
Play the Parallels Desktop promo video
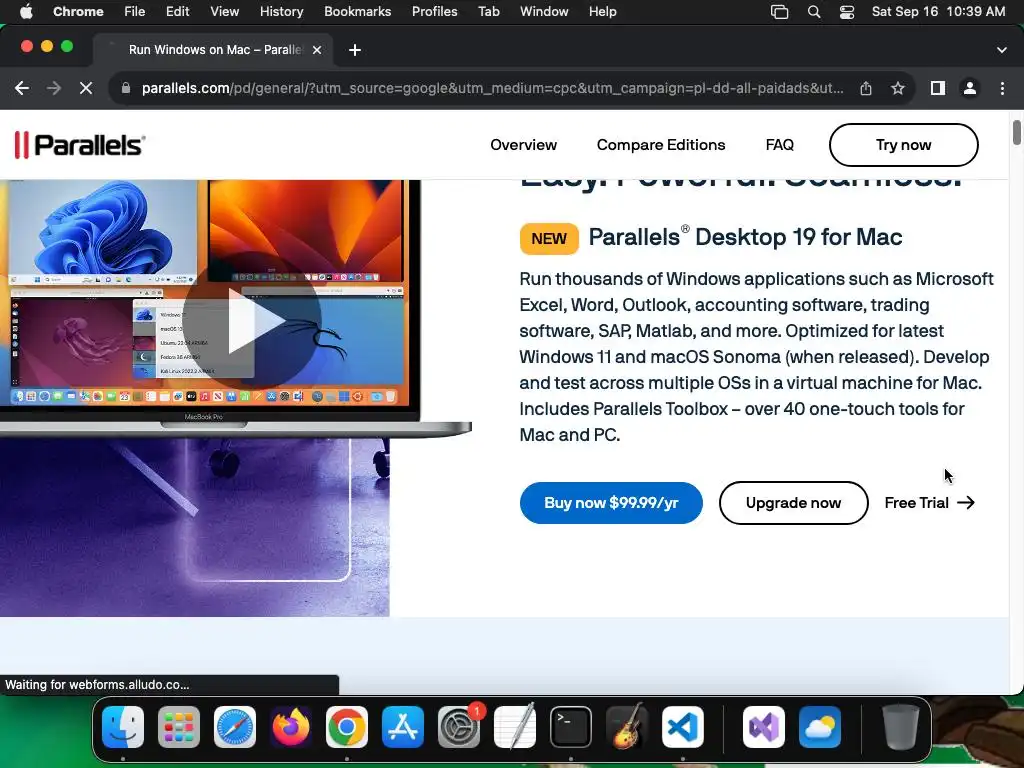pyautogui.click(x=252, y=321)
